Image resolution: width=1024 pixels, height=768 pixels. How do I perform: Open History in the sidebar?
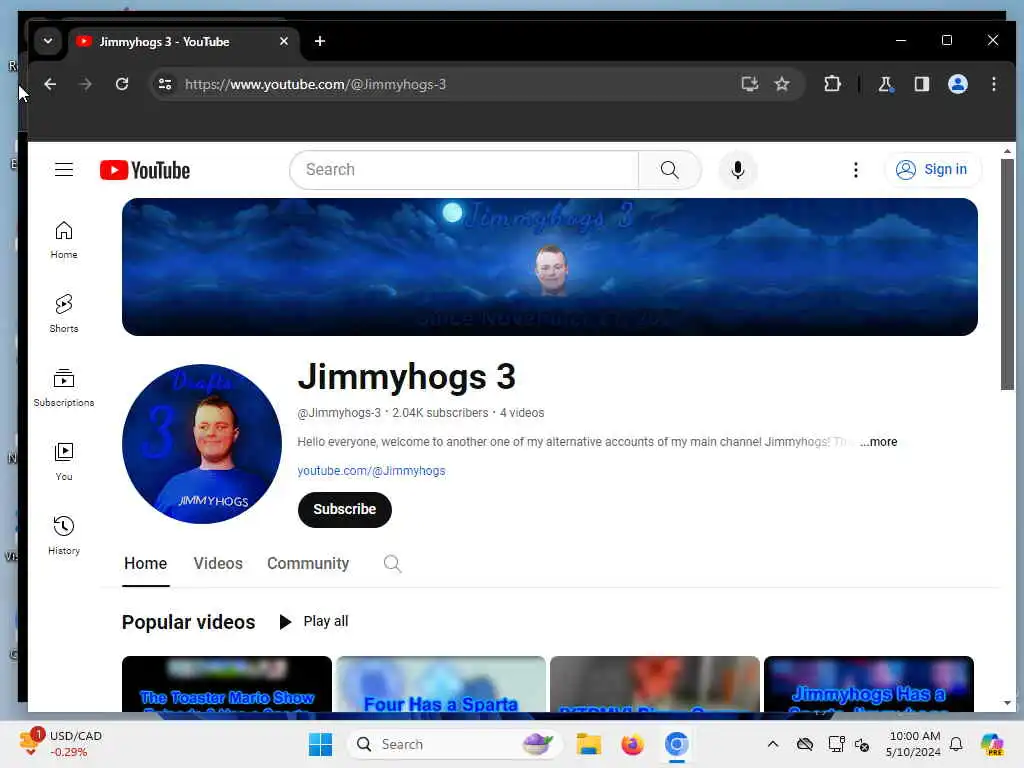[64, 536]
